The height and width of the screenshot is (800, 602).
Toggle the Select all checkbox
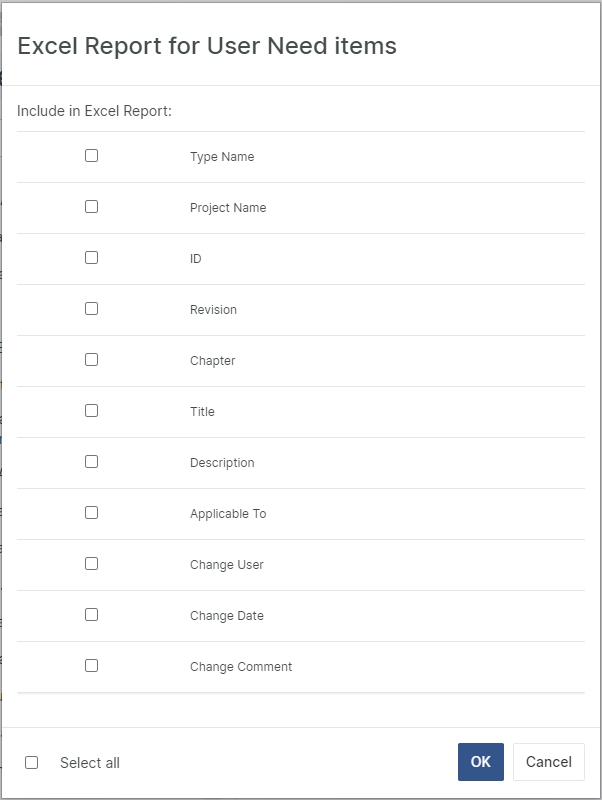point(32,763)
